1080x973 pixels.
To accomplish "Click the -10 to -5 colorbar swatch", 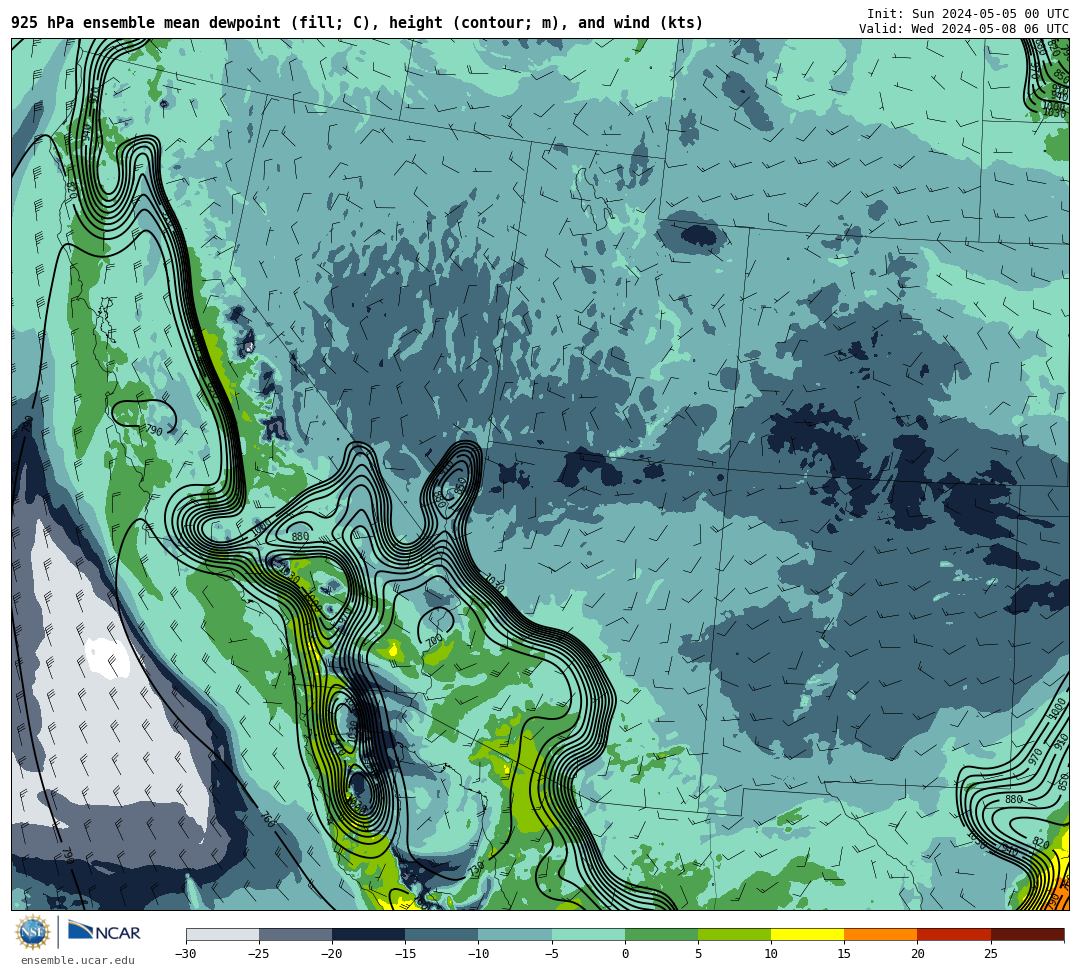I will click(515, 934).
